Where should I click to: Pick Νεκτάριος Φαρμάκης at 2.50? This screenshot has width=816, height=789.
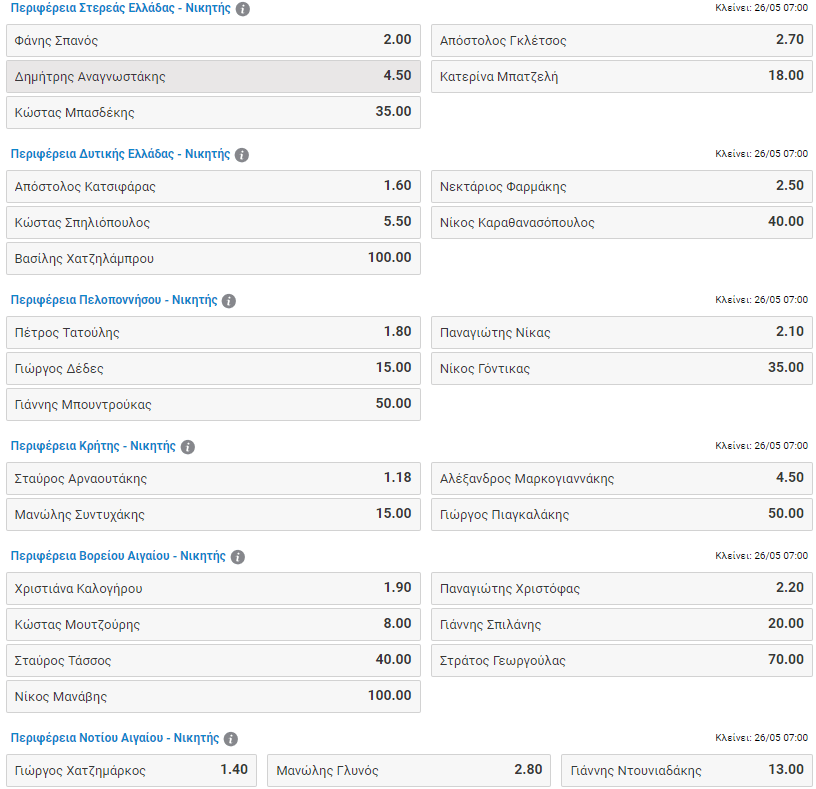pos(621,187)
